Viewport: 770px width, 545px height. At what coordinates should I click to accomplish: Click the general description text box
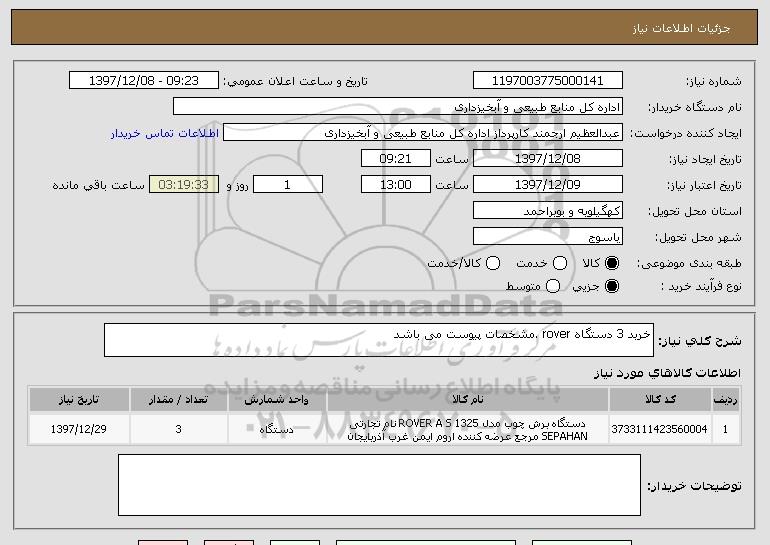click(x=379, y=340)
